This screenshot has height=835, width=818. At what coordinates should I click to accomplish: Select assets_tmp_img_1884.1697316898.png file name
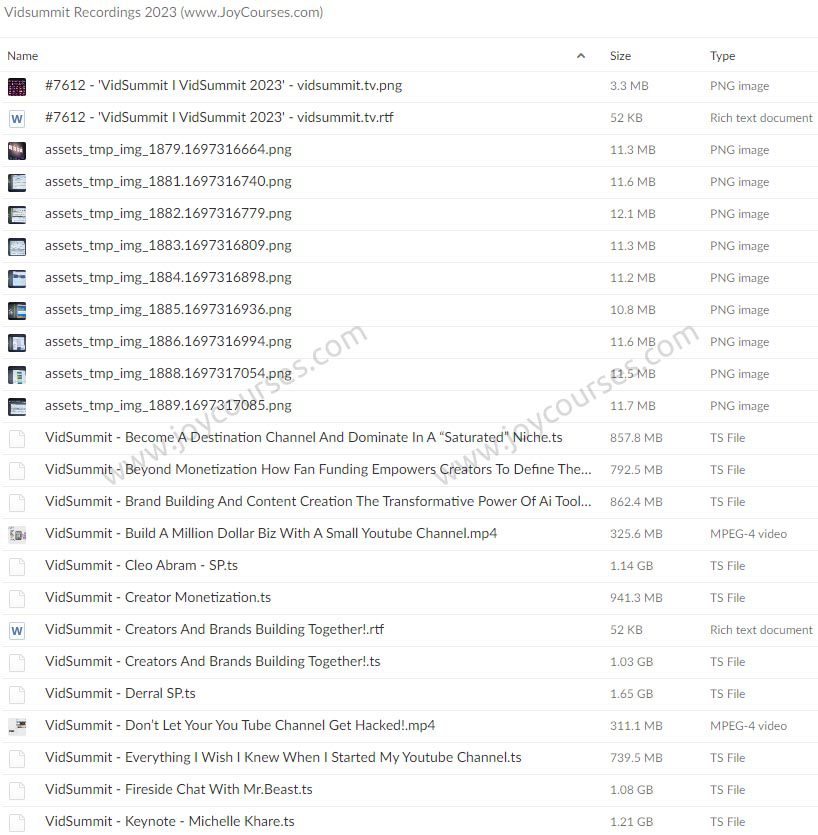coord(168,277)
